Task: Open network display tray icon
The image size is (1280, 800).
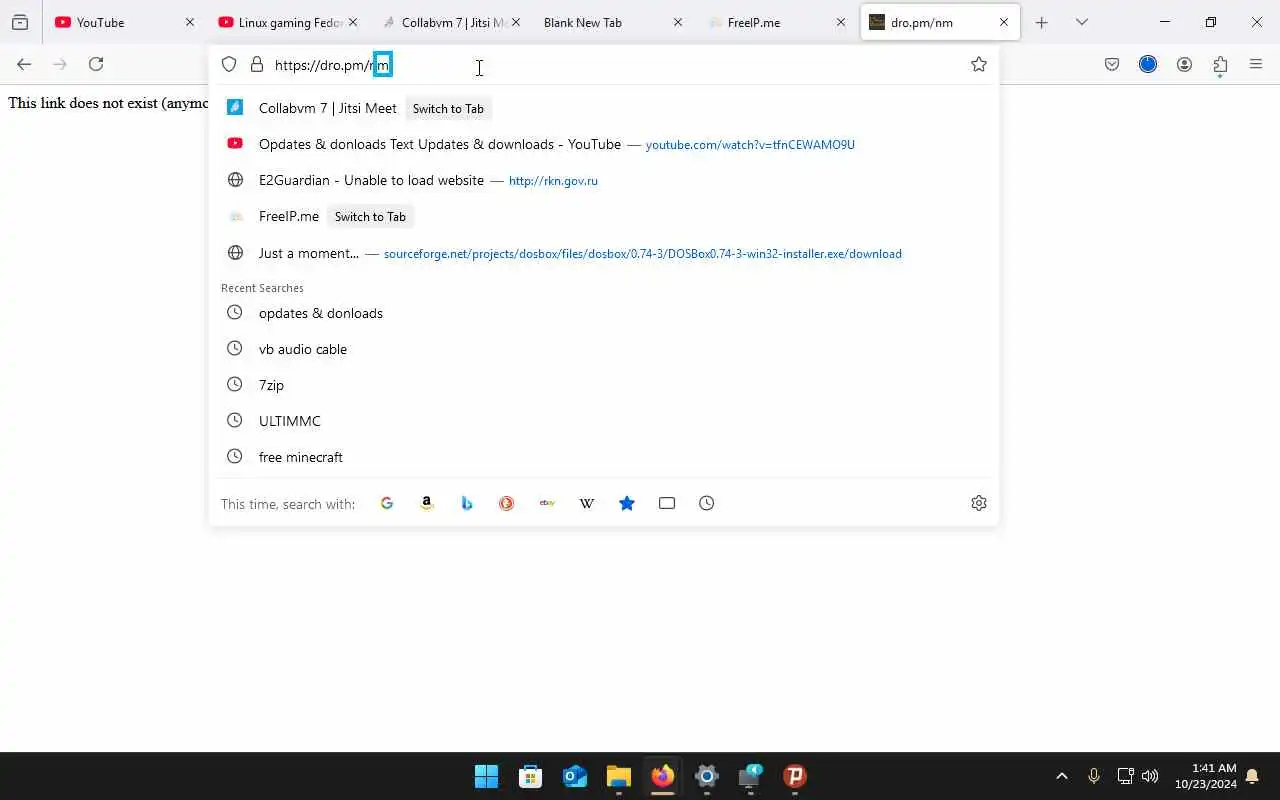Action: point(1125,776)
